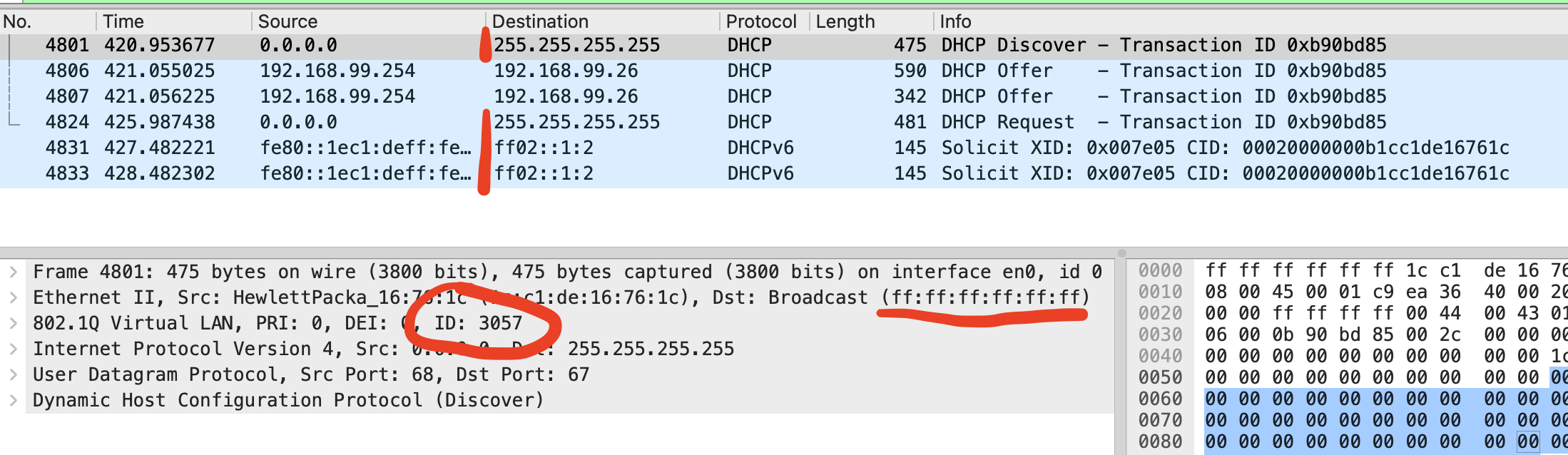1568x455 pixels.
Task: Expand the Frame 4801 details row
Action: point(14,272)
